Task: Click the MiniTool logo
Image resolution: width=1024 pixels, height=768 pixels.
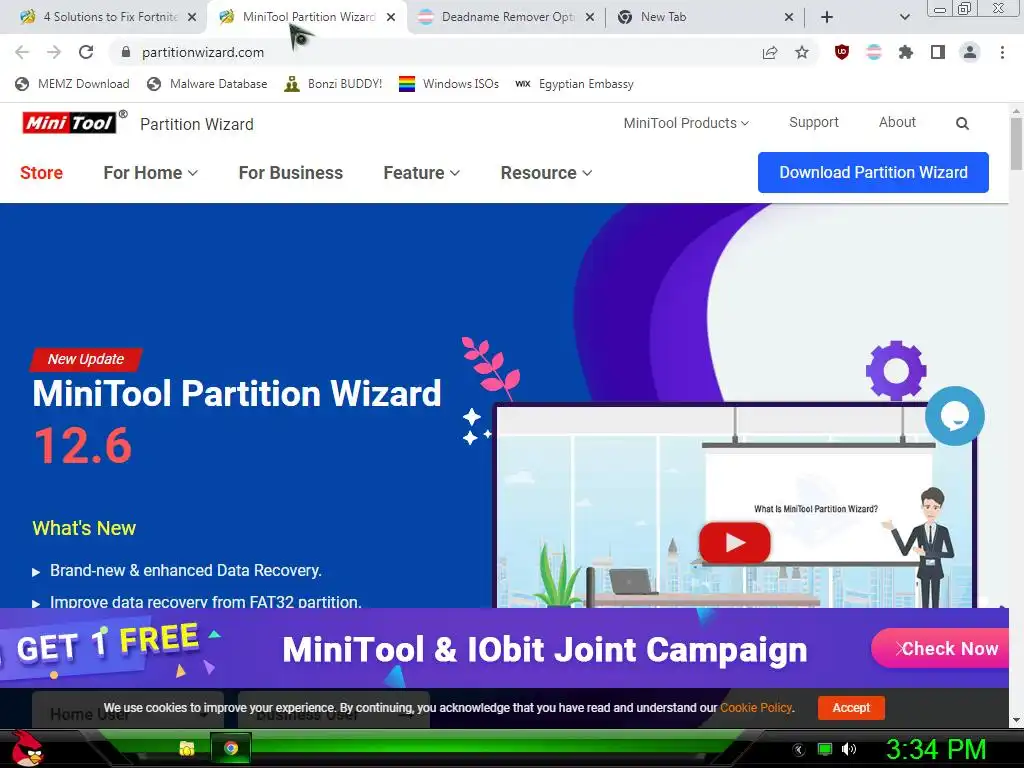Action: coord(69,123)
